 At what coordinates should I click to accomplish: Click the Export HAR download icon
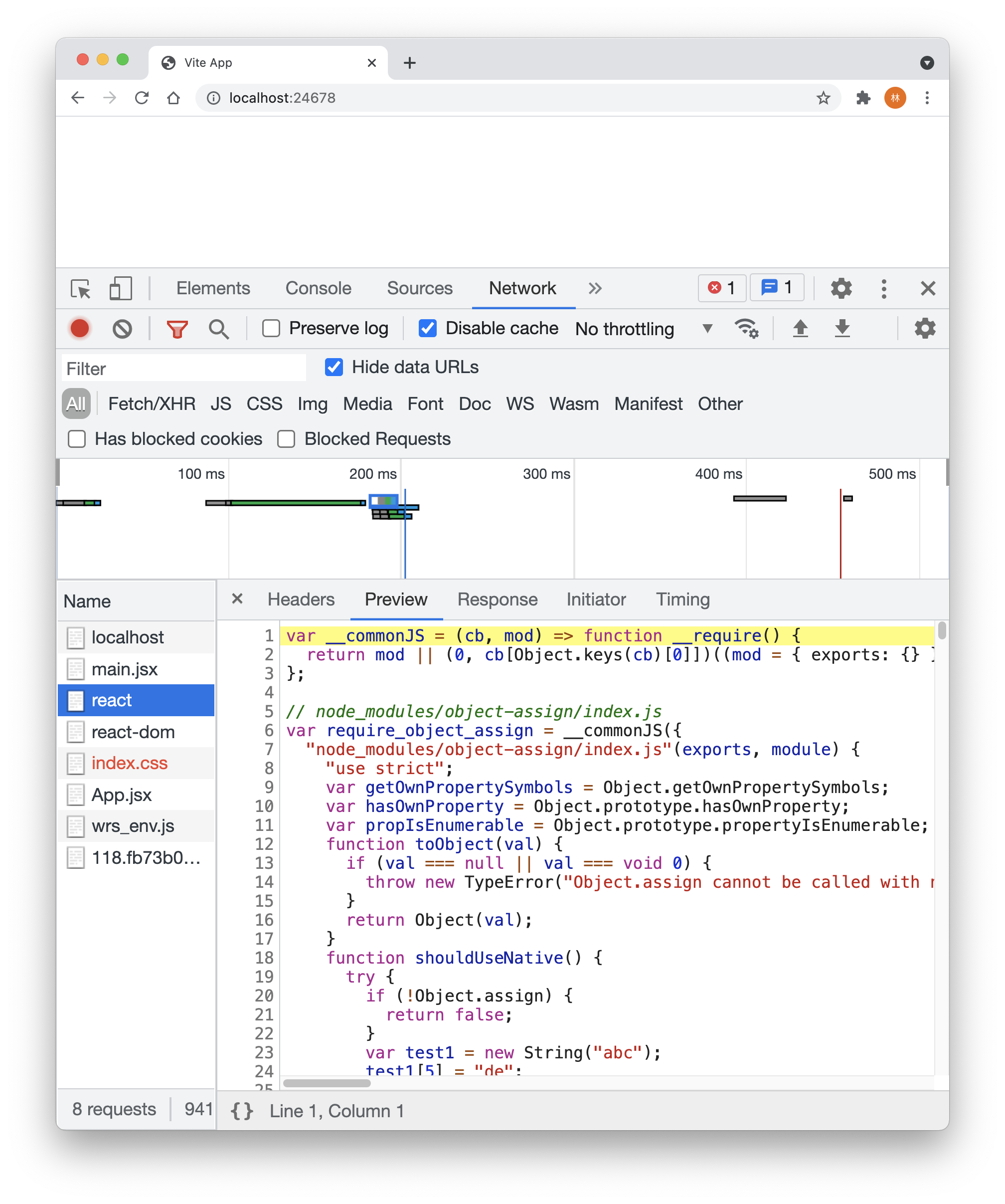(x=842, y=329)
